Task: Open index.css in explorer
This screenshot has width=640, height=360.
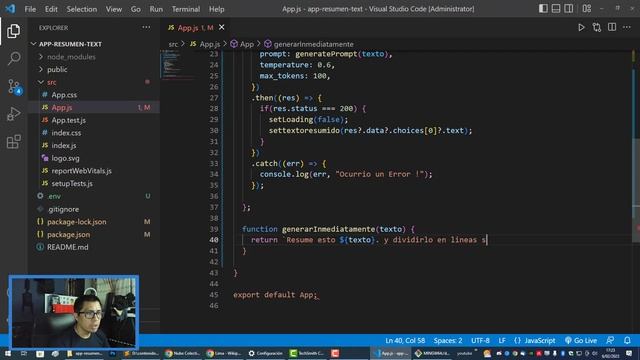Action: 94,133
